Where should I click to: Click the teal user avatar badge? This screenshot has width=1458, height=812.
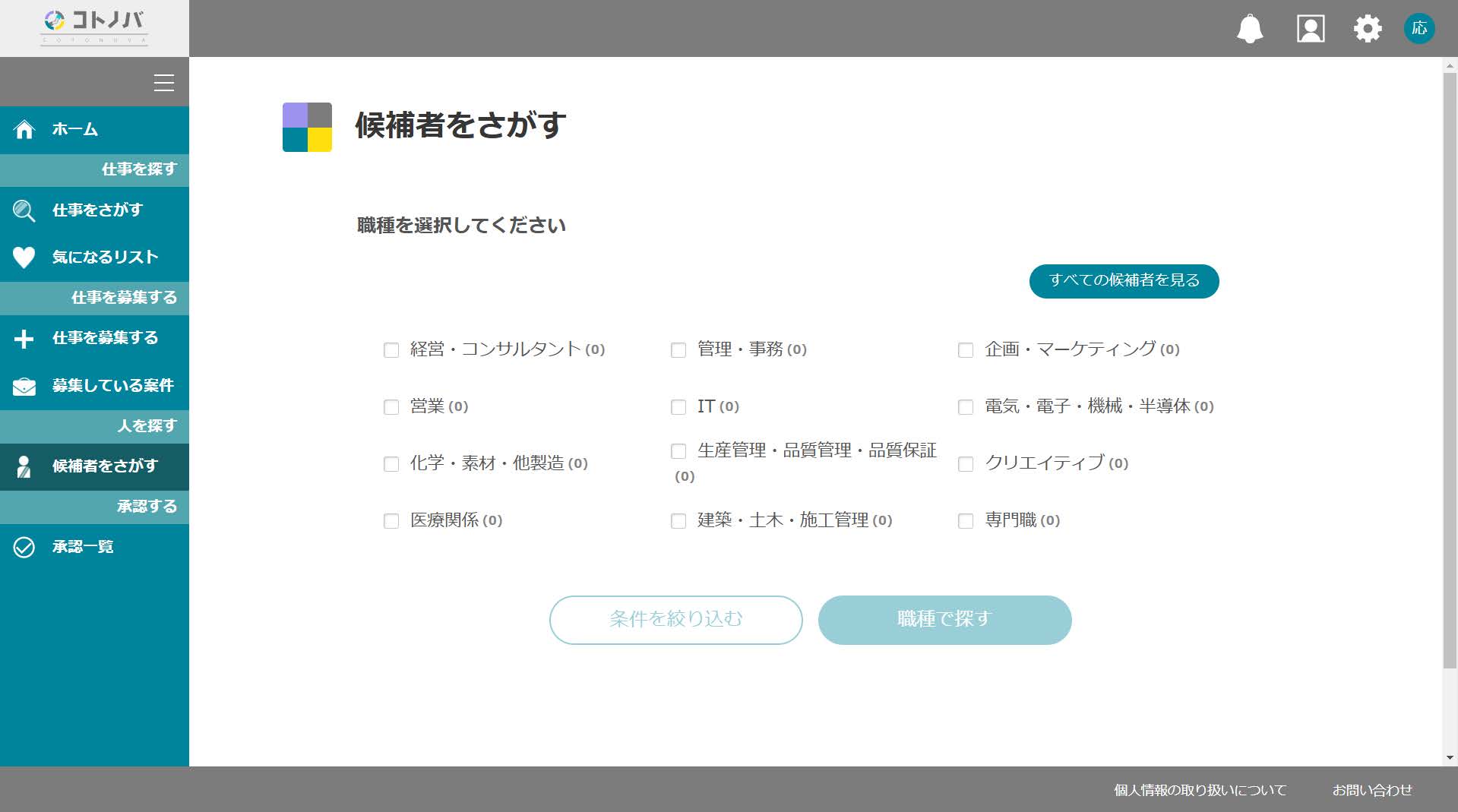pos(1419,29)
